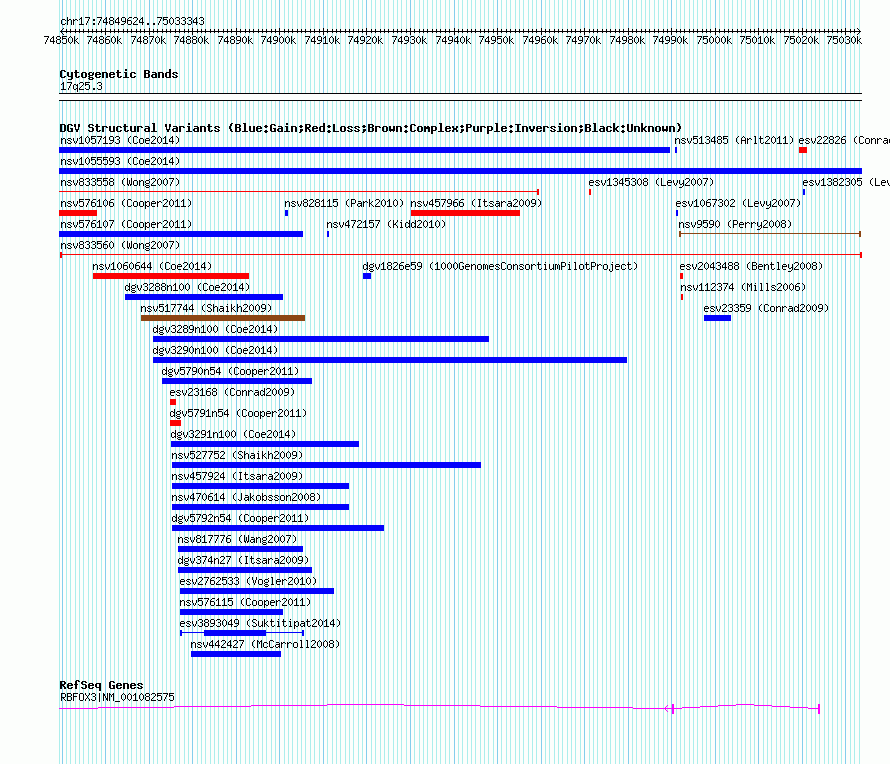The width and height of the screenshot is (890, 764).
Task: Click the nsv576115 (Cooper2011) label
Action: click(245, 602)
